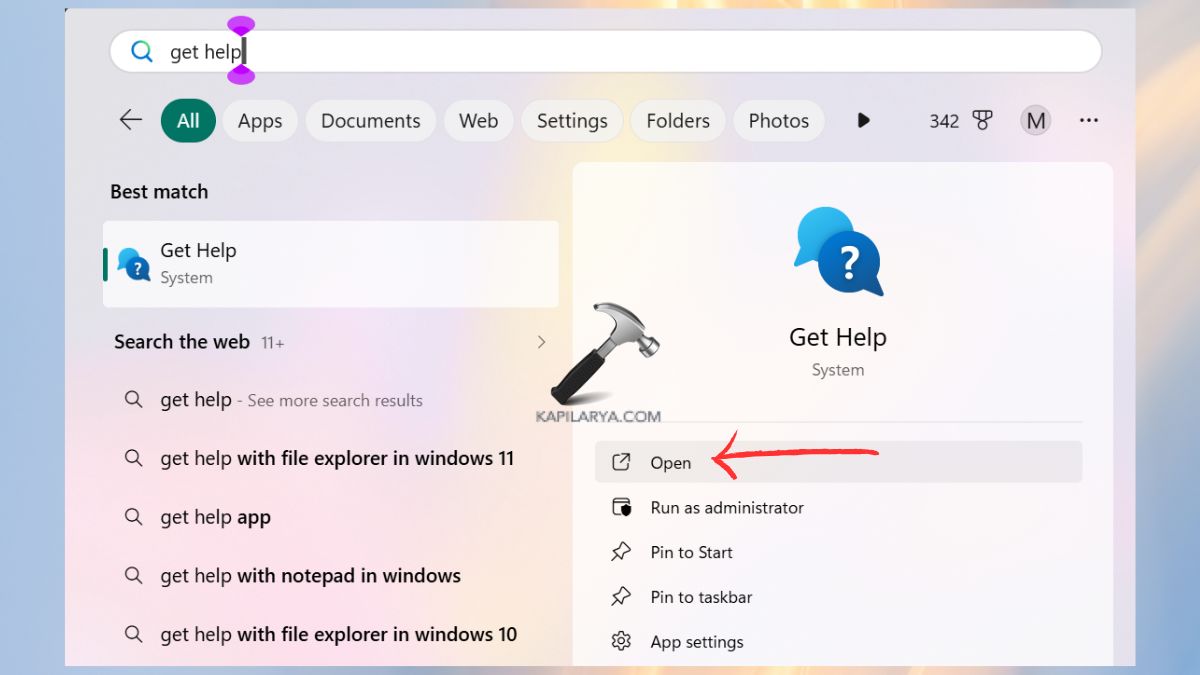Click the Run as administrator shield icon
Screen dimensions: 1200x675
tap(621, 507)
